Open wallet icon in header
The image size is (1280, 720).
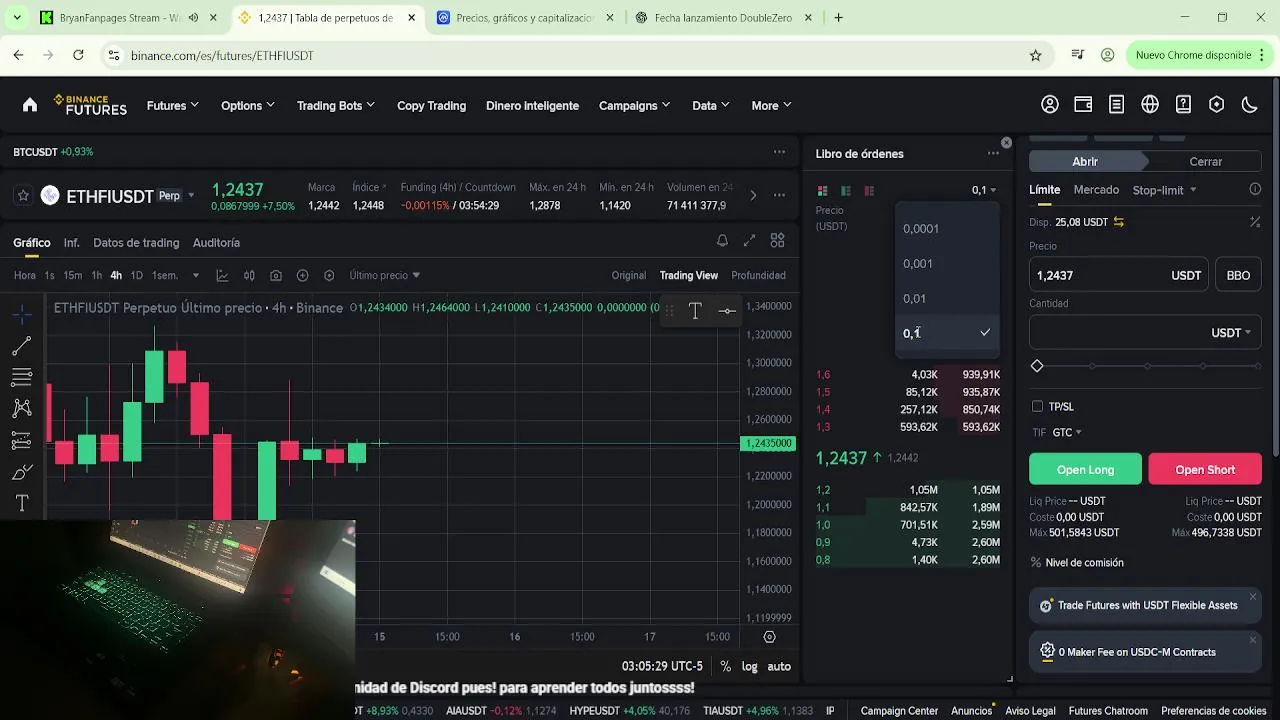(x=1083, y=105)
